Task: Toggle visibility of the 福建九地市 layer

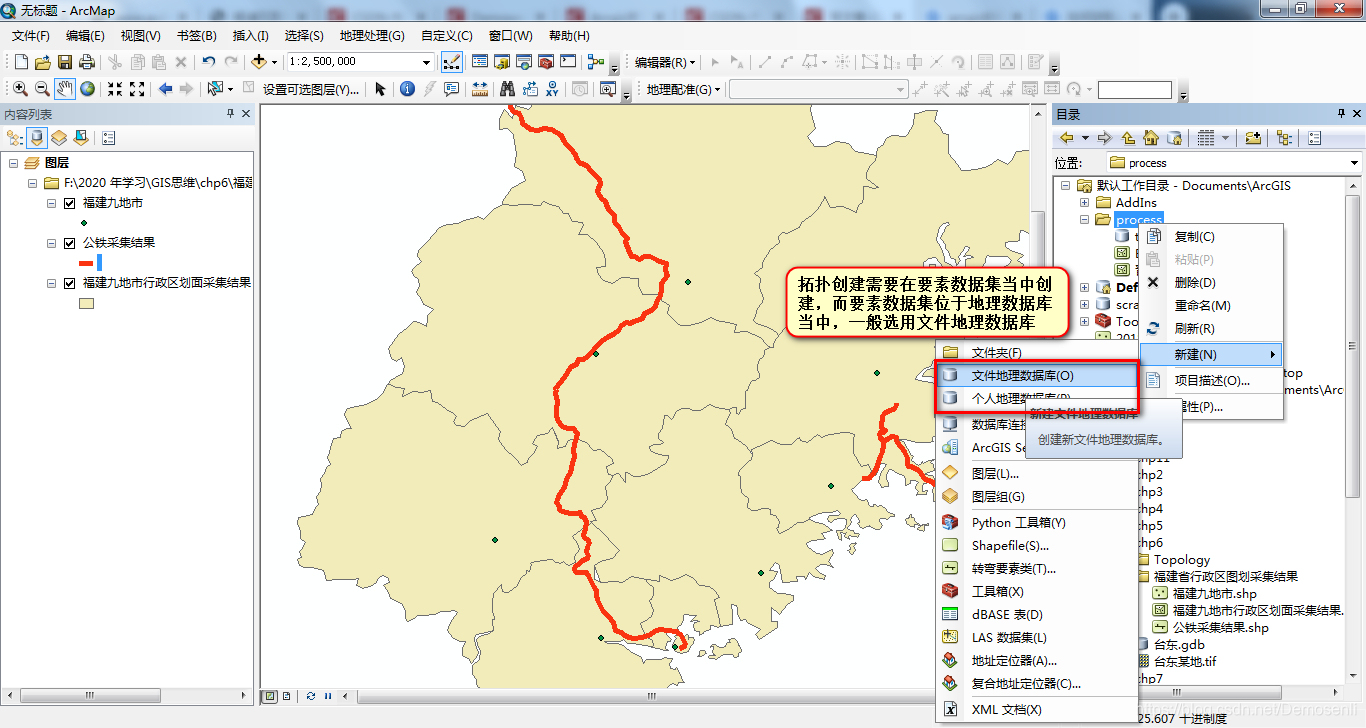Action: click(x=69, y=203)
